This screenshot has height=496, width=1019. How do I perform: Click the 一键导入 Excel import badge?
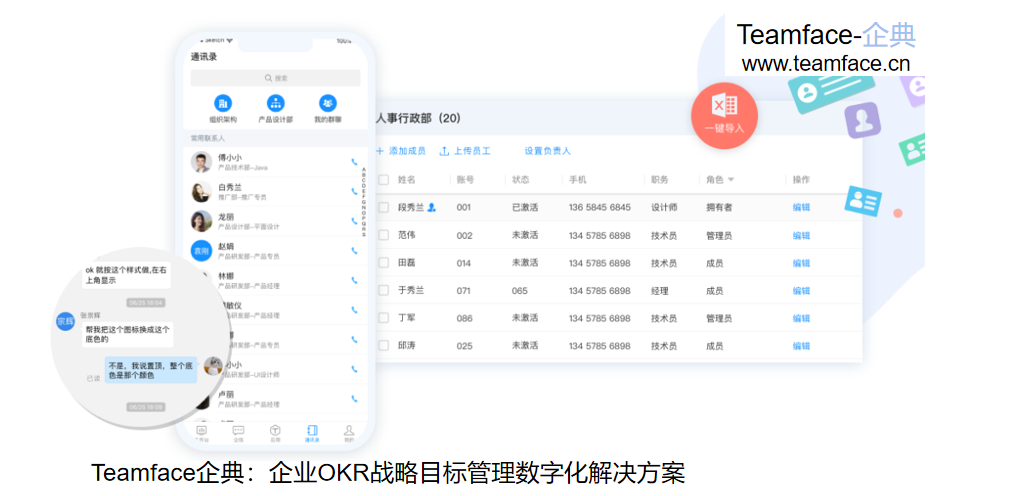724,118
